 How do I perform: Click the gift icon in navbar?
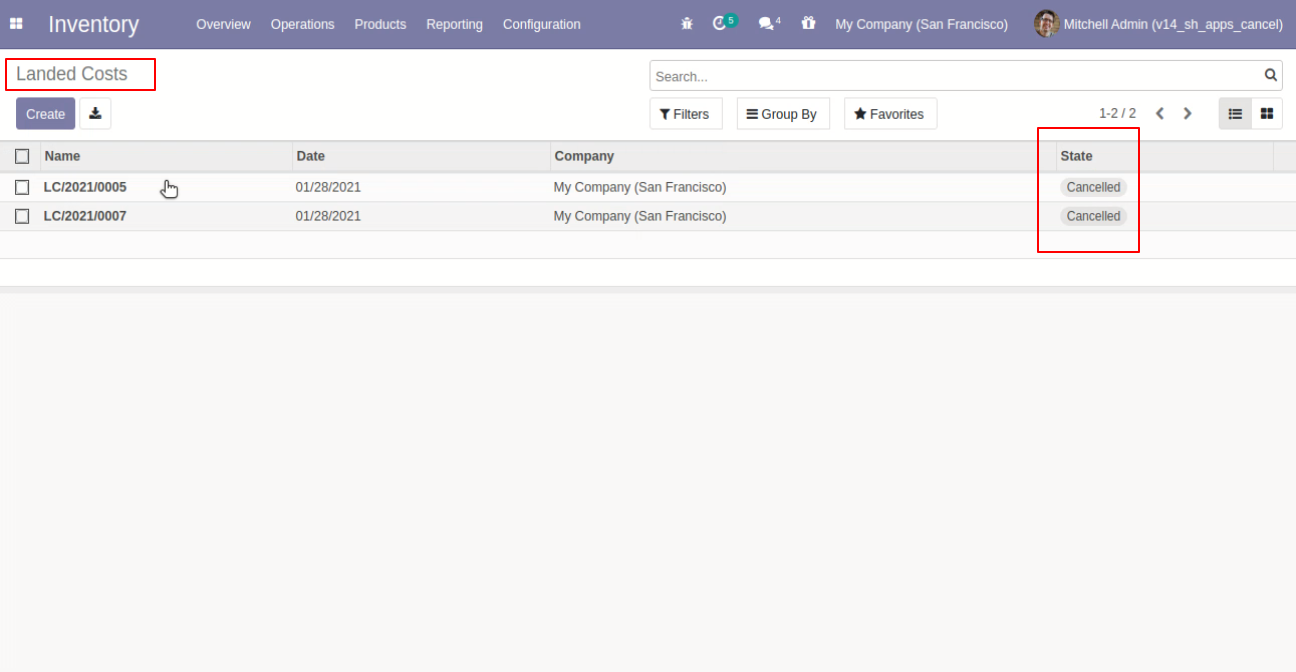click(x=808, y=23)
